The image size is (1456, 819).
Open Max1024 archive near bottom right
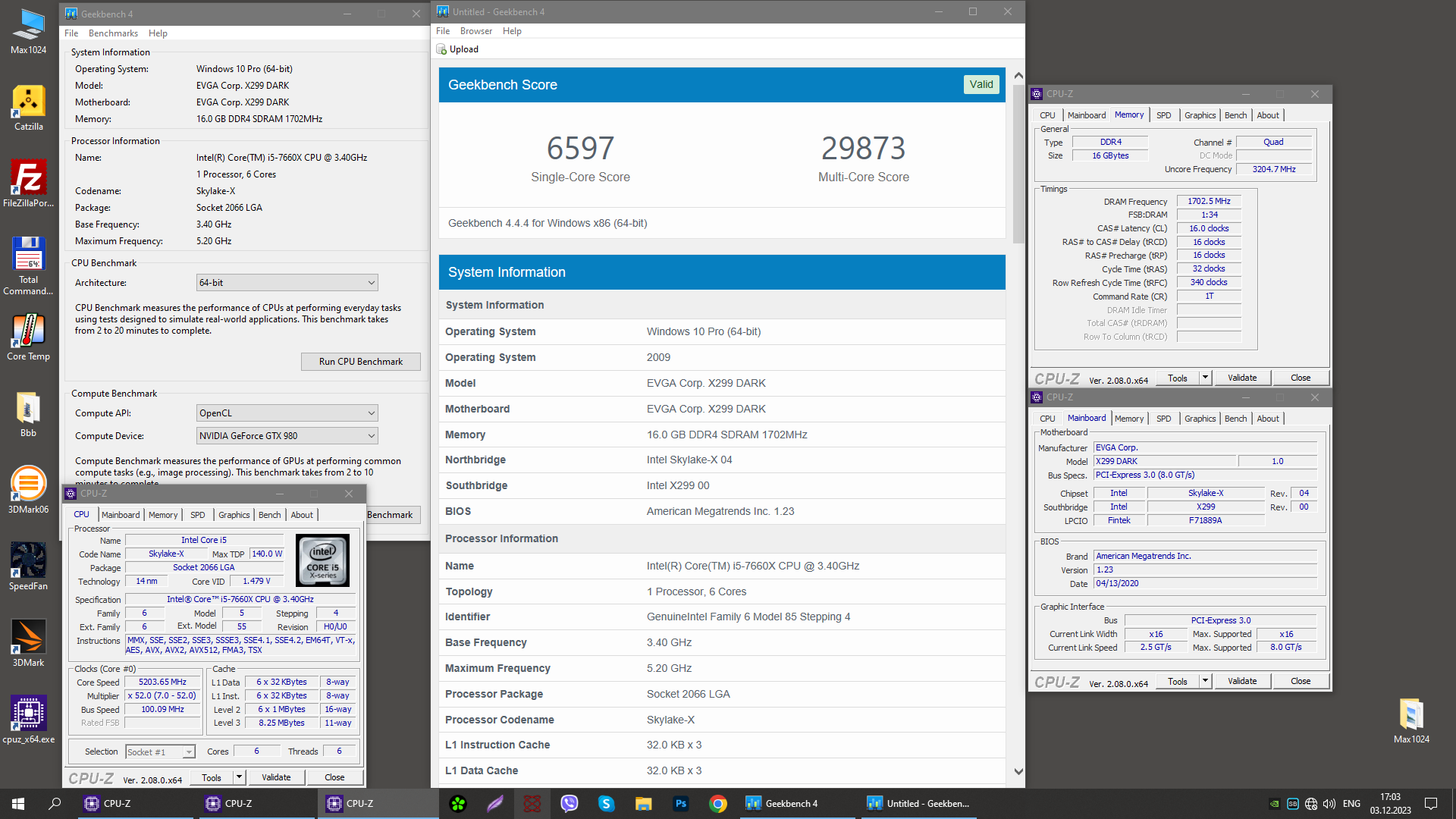point(1411,720)
